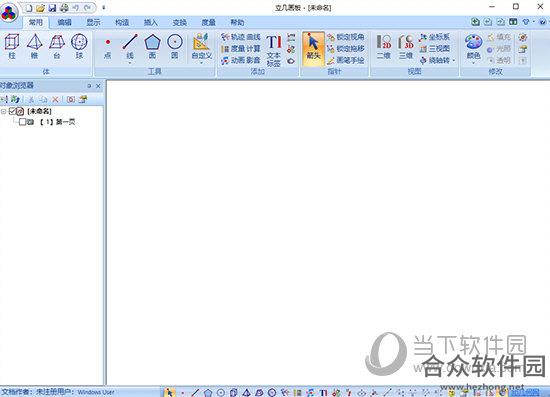Toggle 坐标系 coordinate system display
Viewport: 550px width, 397px height.
click(434, 37)
